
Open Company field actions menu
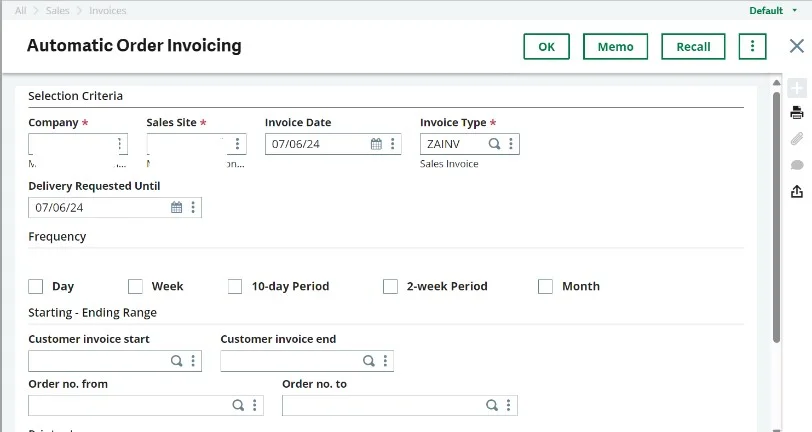click(x=120, y=144)
